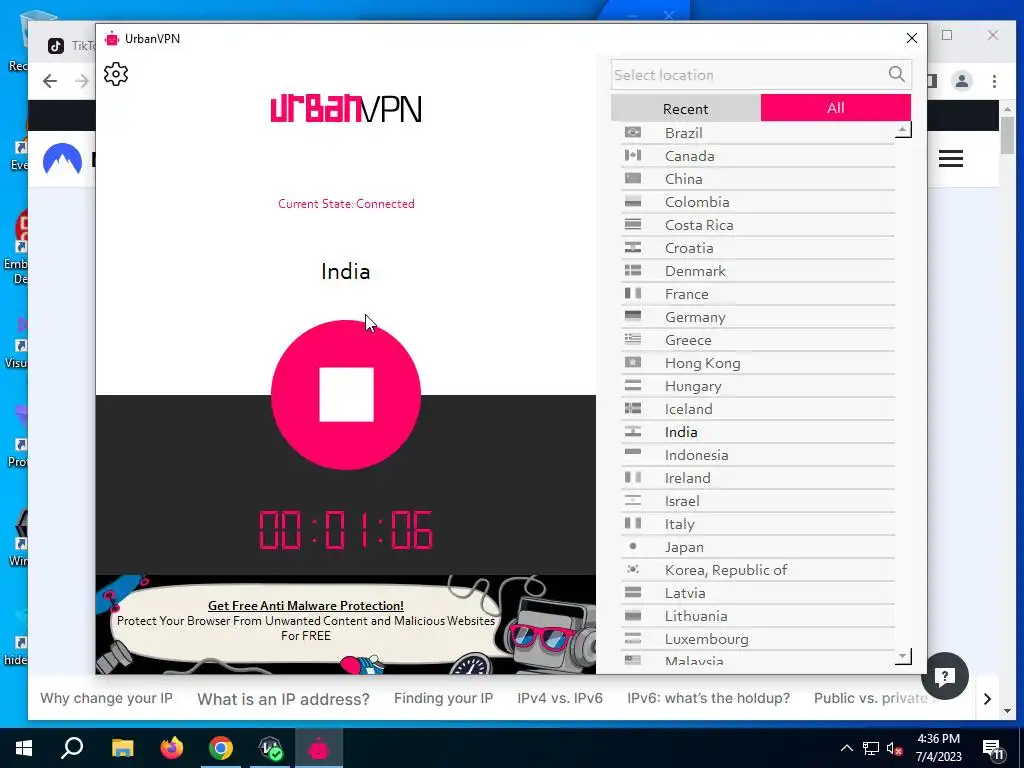Stop the VPN connection button
Screen dimensions: 1024x768
345,394
